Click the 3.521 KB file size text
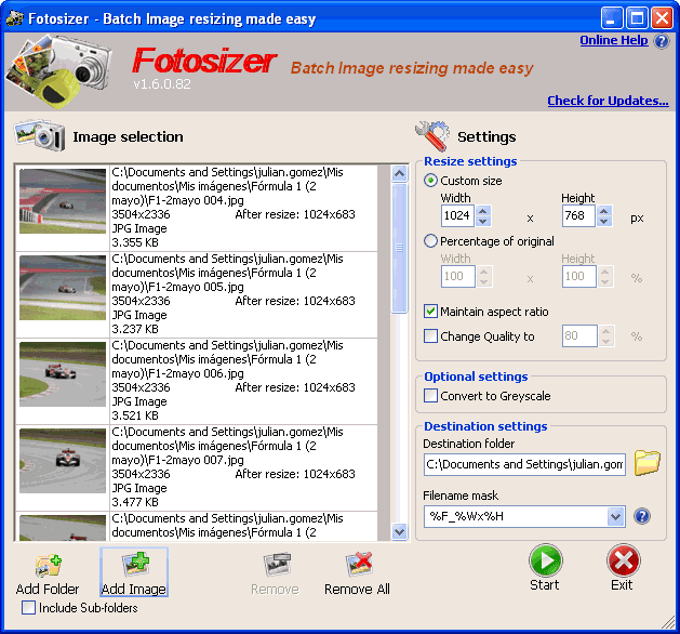This screenshot has height=634, width=680. click(135, 415)
